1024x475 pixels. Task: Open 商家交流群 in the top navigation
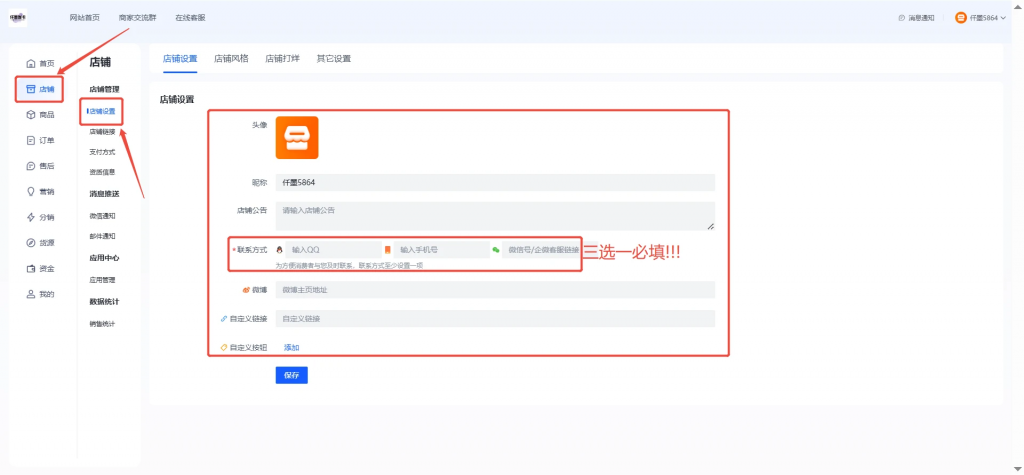pyautogui.click(x=138, y=18)
